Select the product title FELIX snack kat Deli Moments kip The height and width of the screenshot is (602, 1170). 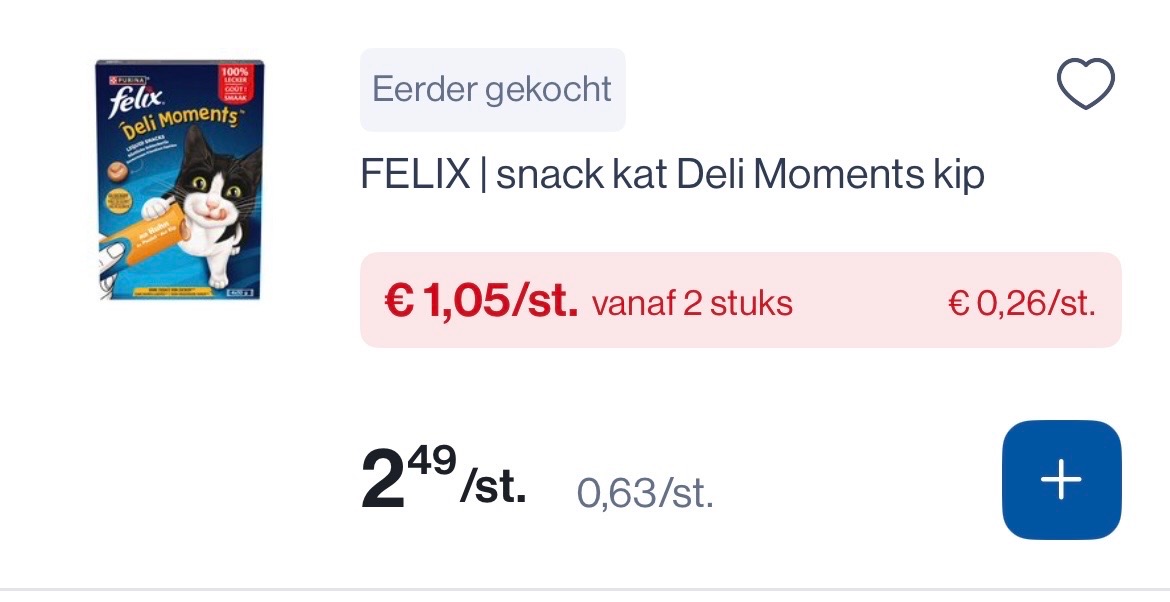pyautogui.click(x=672, y=173)
